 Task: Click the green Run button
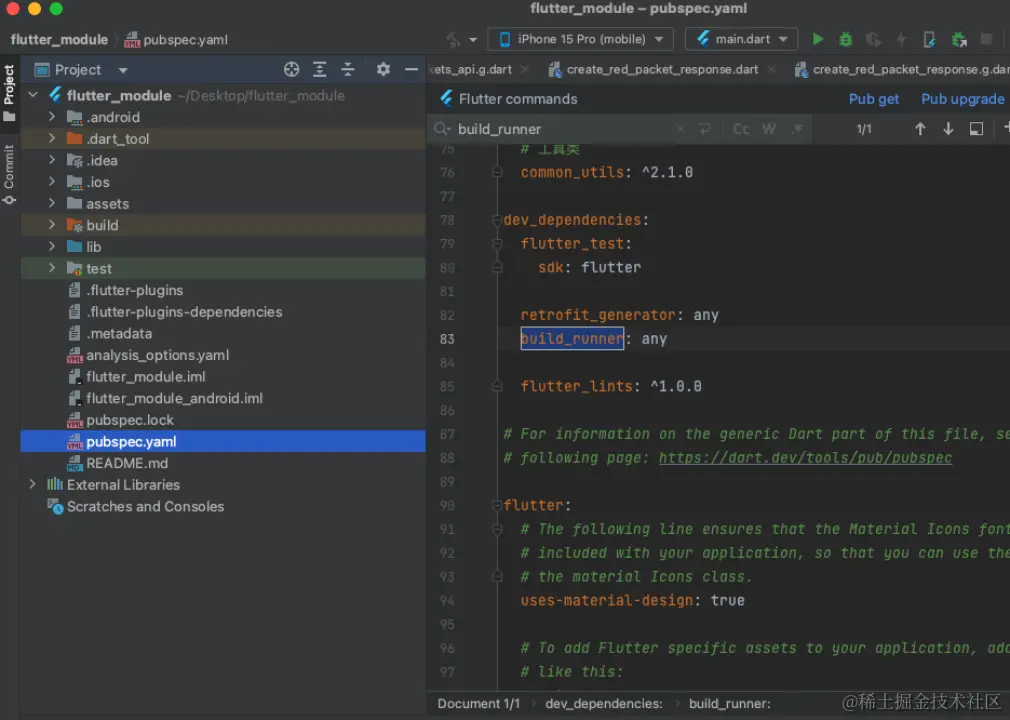click(818, 39)
